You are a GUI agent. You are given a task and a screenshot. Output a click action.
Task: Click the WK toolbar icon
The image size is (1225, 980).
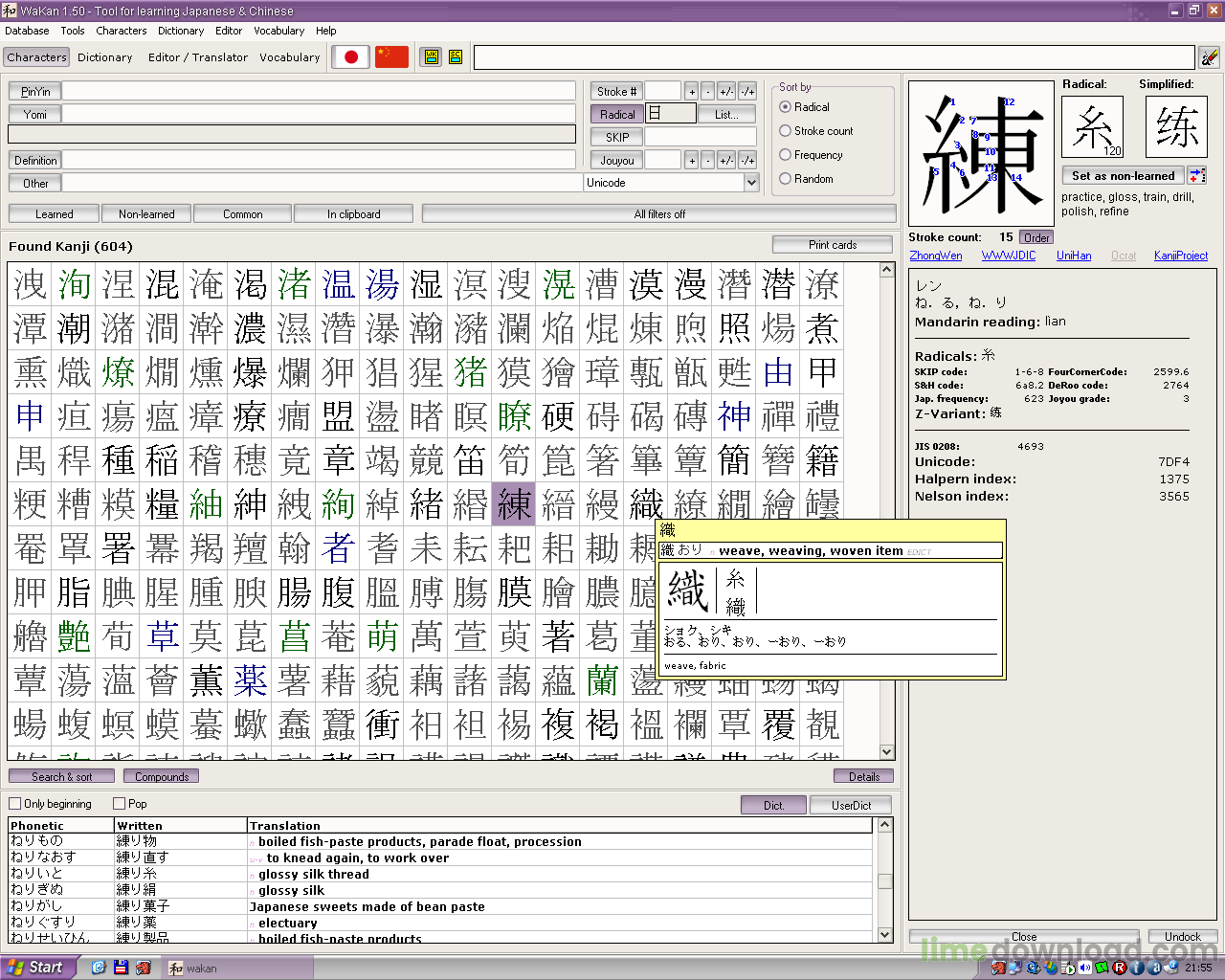pos(432,57)
